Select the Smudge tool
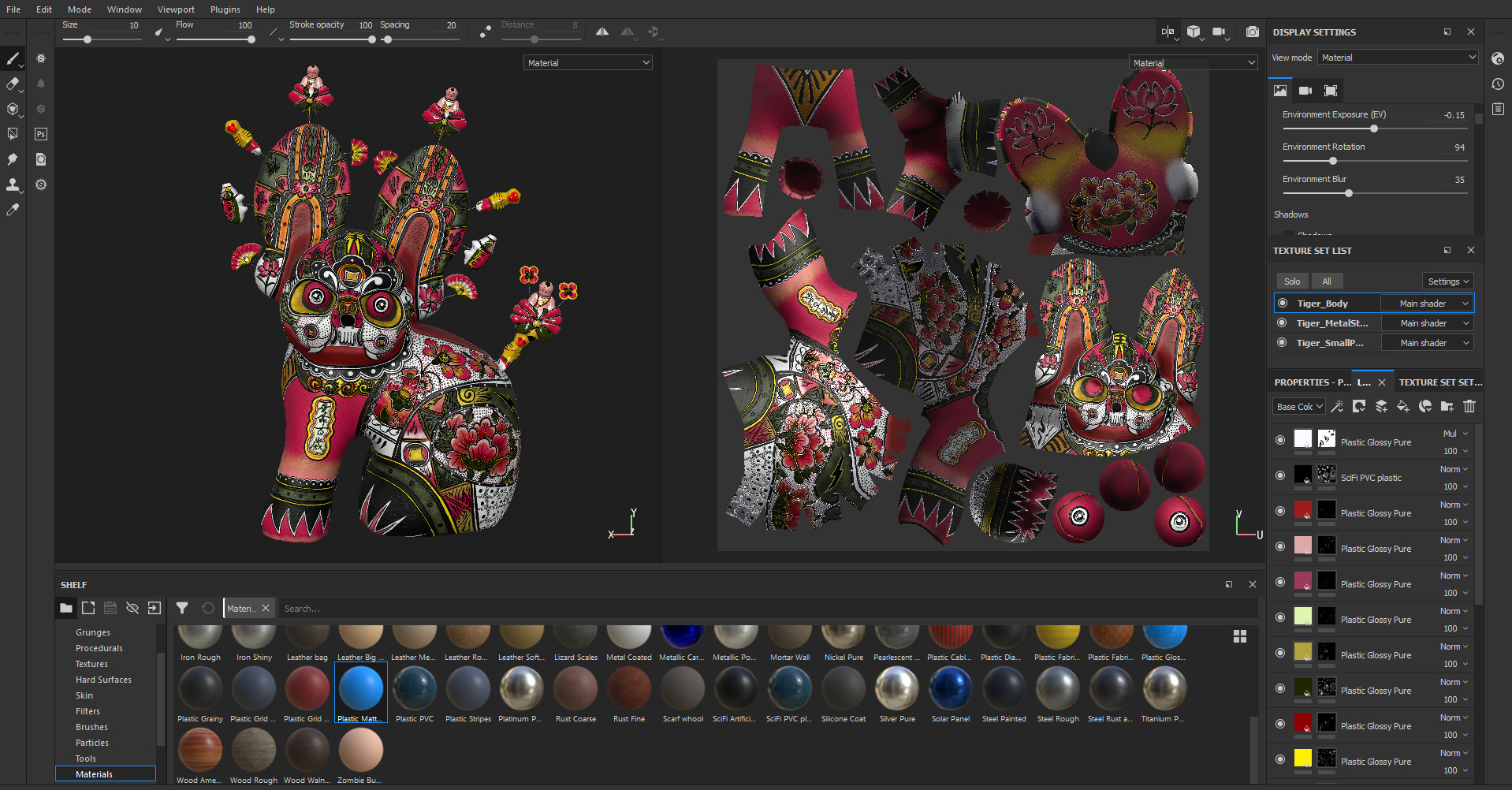The height and width of the screenshot is (790, 1512). pyautogui.click(x=13, y=159)
